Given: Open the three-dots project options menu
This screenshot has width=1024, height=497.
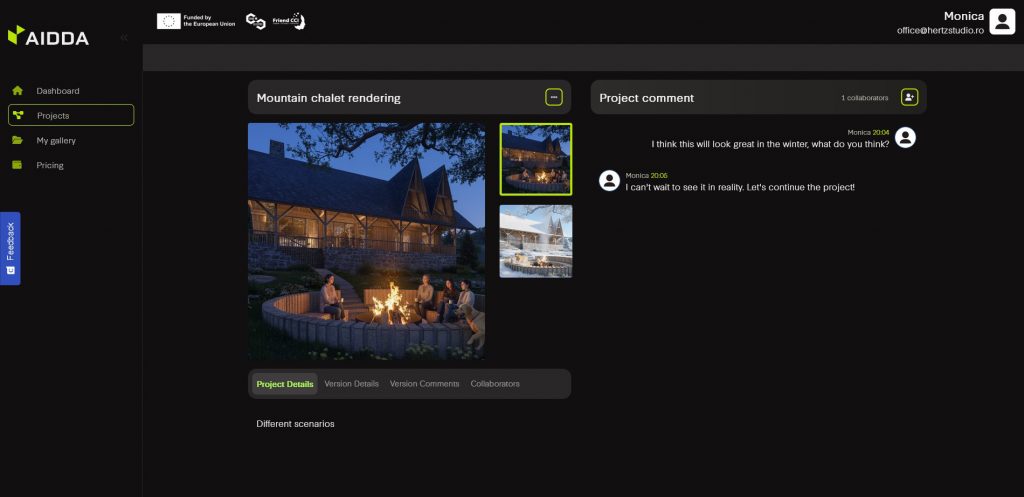Looking at the screenshot, I should point(554,97).
